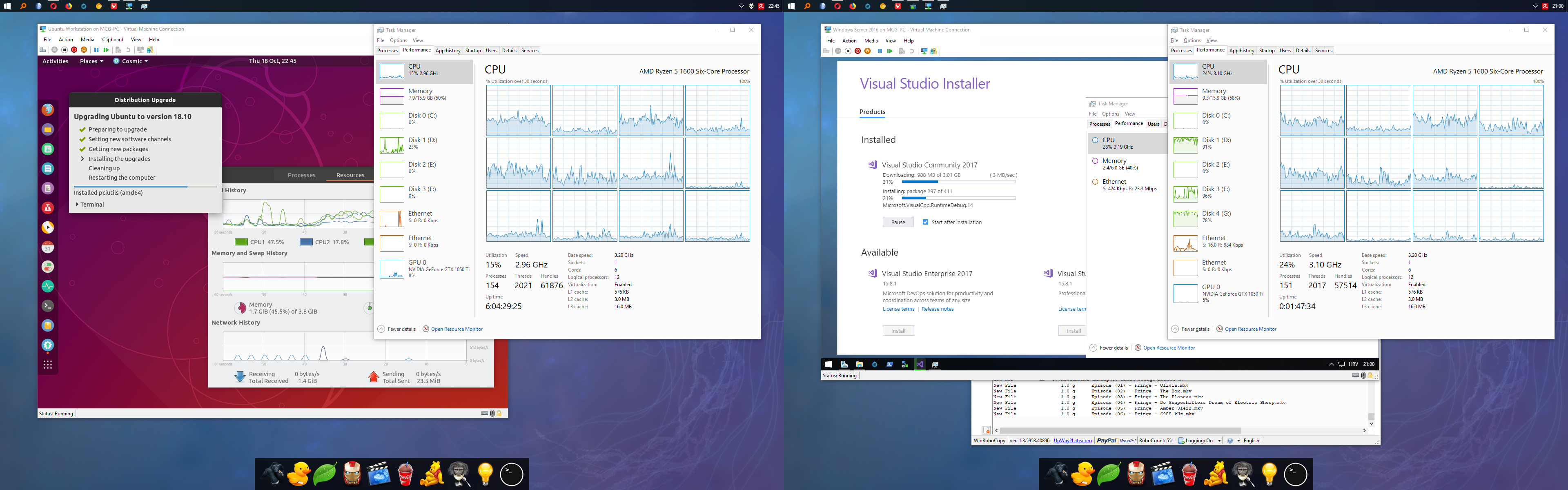Show hidden tray icons in Windows Server taskbar
The height and width of the screenshot is (490, 1568).
1332,364
